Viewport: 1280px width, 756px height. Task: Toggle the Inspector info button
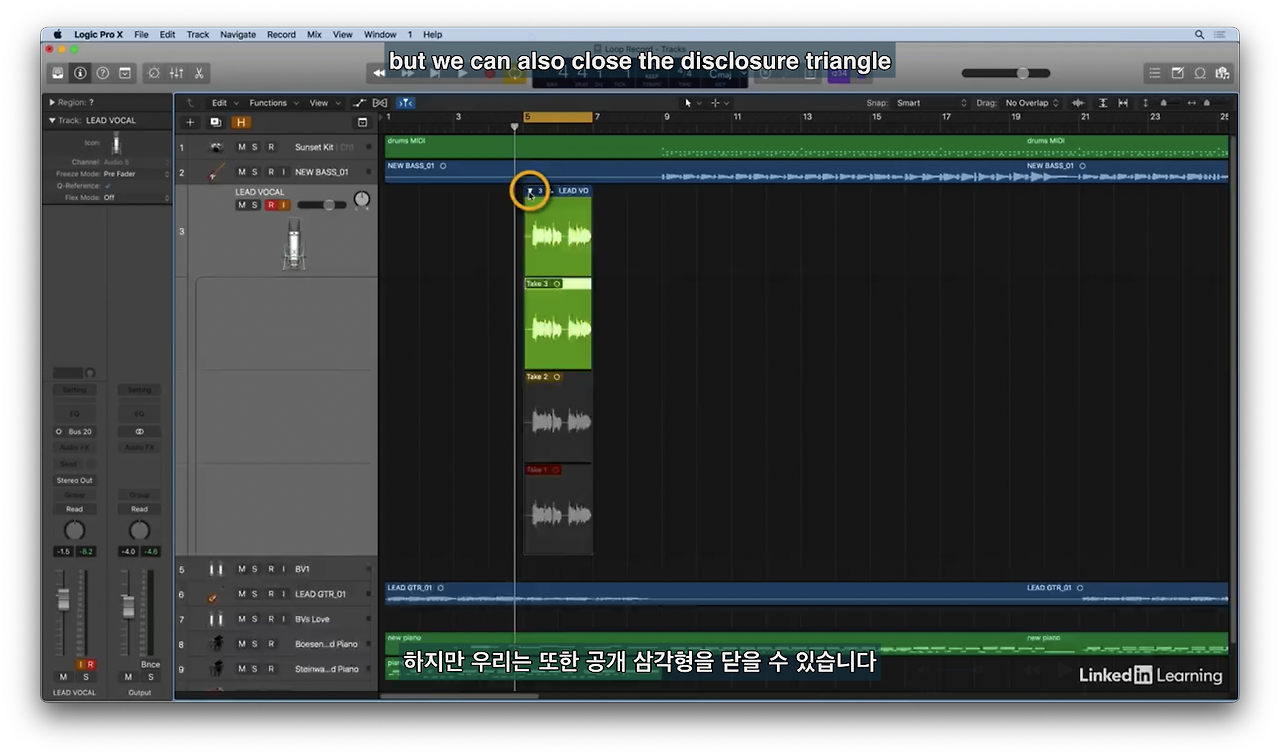(80, 73)
